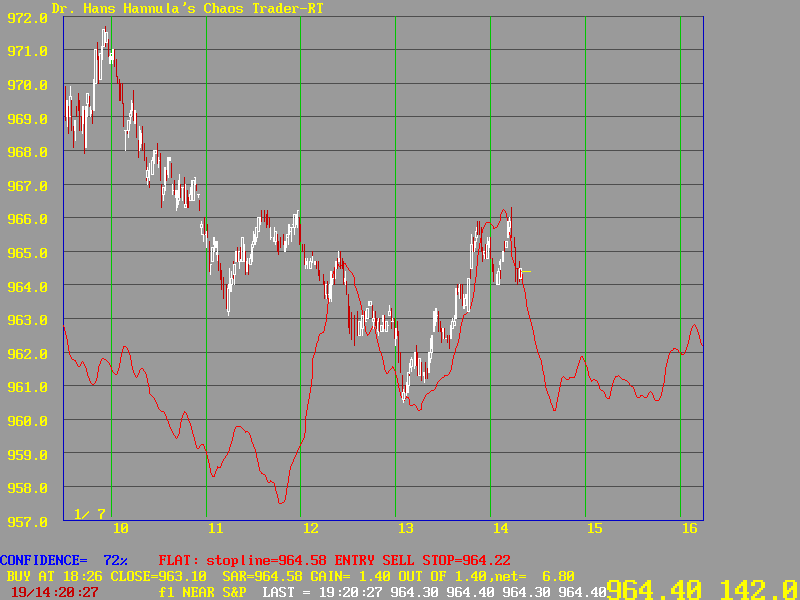800x600 pixels.
Task: Pick the hour 13 time axis label
Action: [x=406, y=529]
